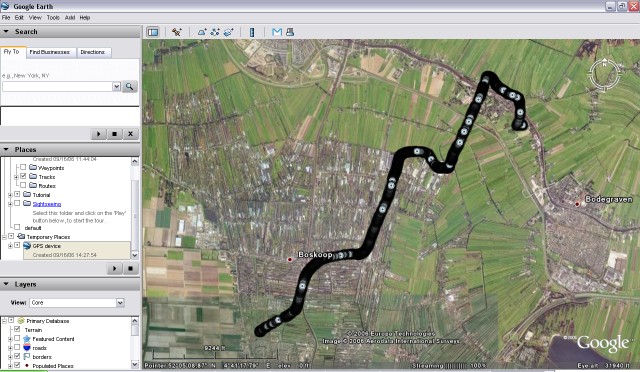Viewport: 640px width, 372px height.
Task: Toggle the default item checkbox
Action: pos(17,227)
